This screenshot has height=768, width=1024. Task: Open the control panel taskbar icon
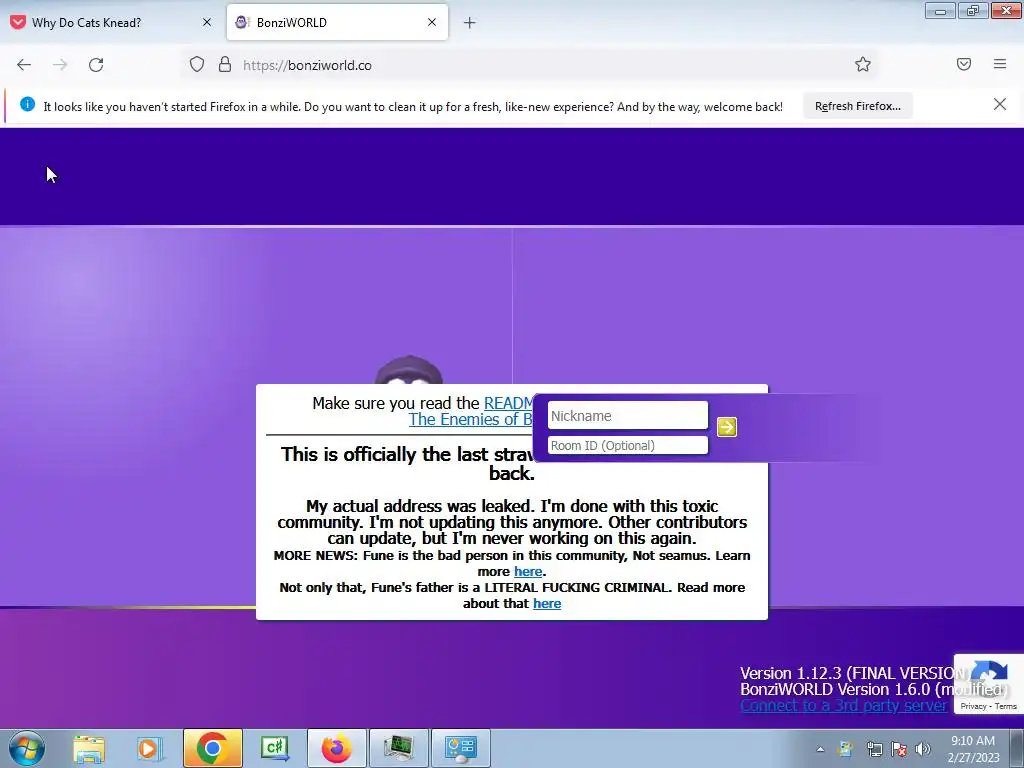click(x=460, y=748)
